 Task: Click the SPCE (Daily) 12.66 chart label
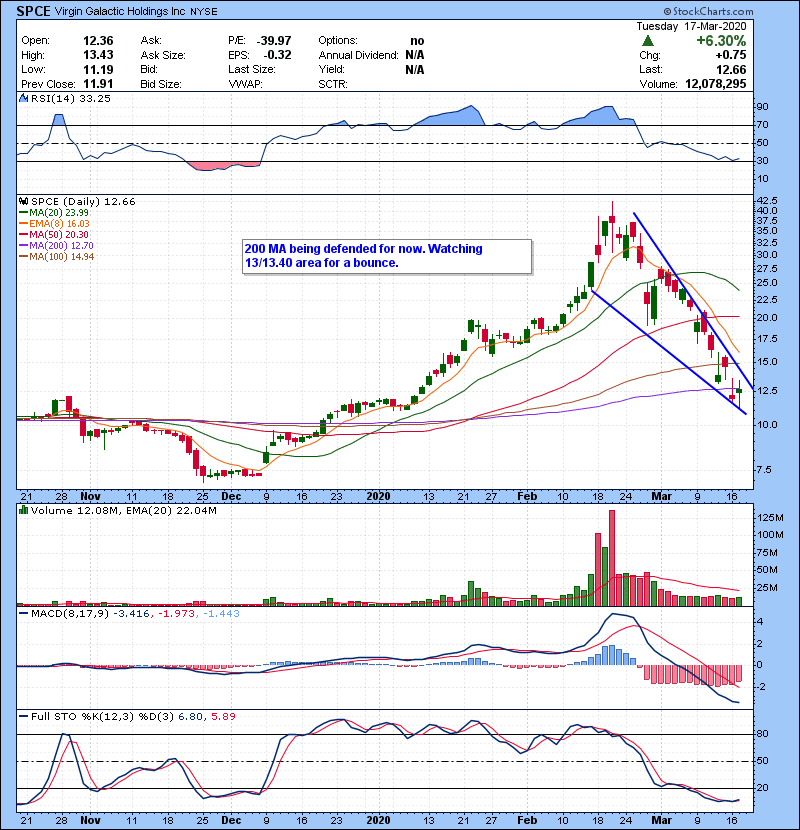tap(83, 202)
